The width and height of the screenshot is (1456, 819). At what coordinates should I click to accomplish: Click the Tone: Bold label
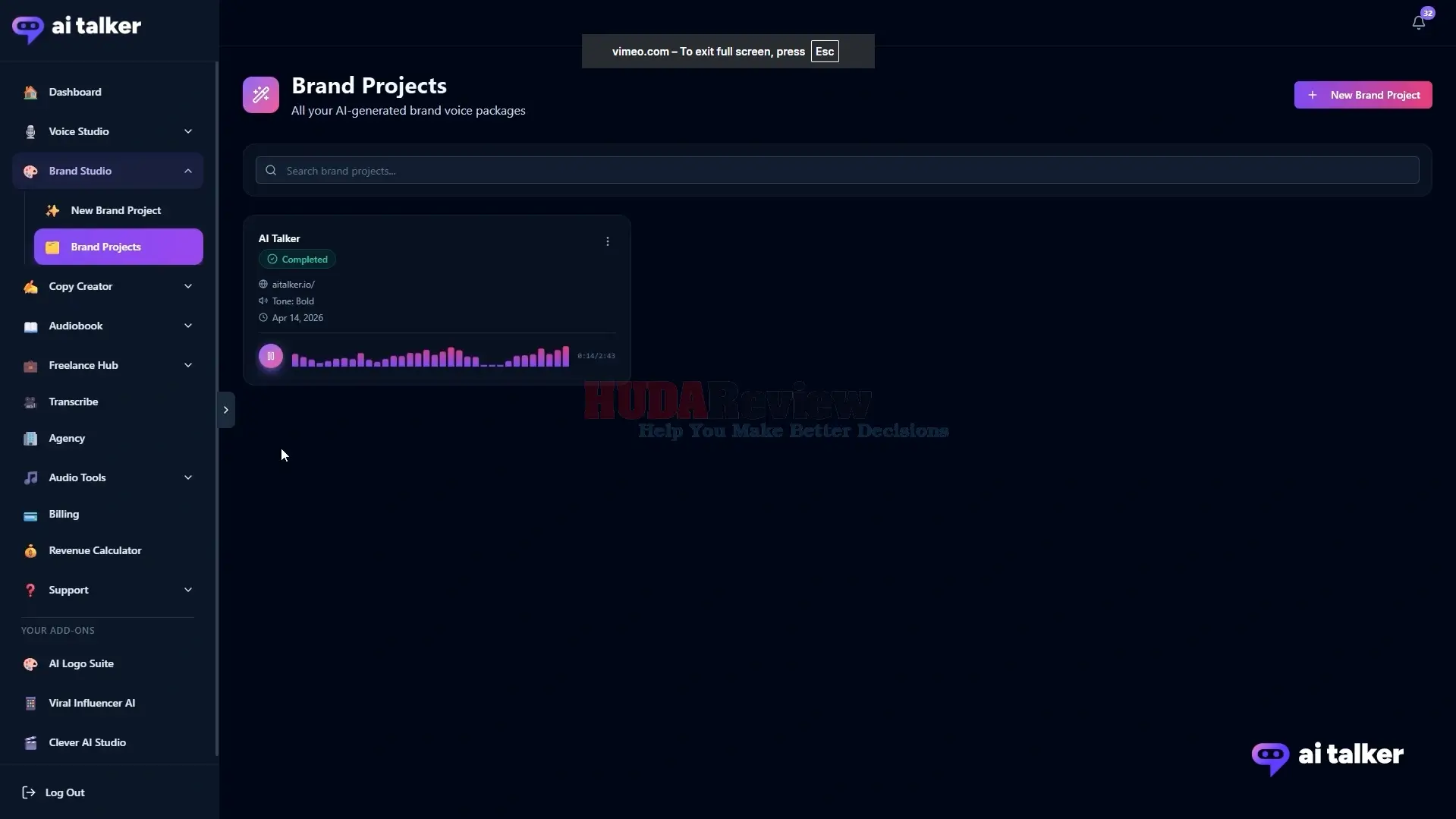pyautogui.click(x=293, y=301)
